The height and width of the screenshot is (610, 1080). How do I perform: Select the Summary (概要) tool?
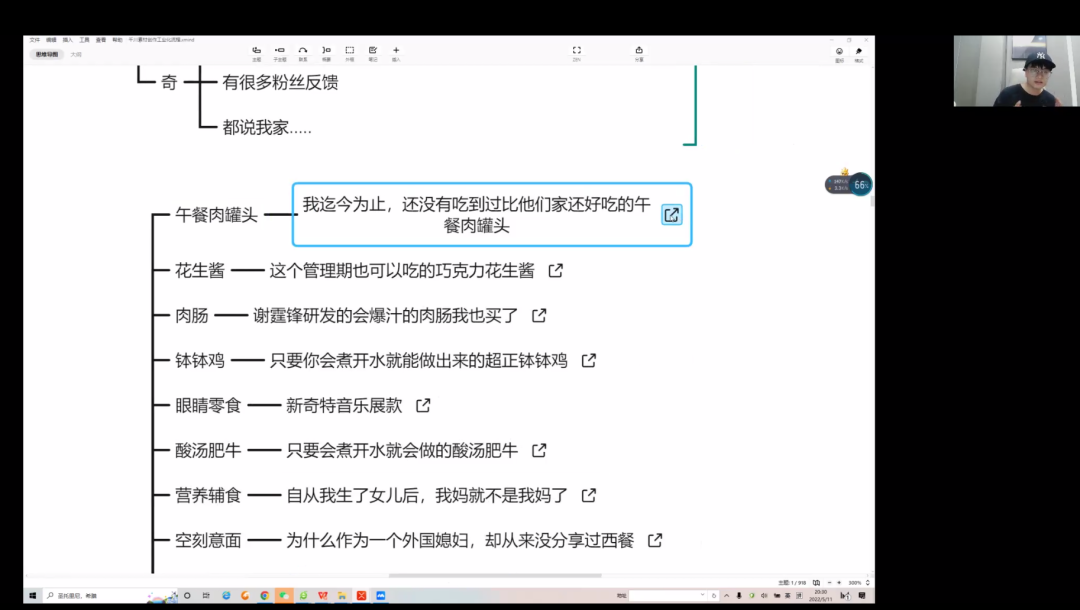pos(326,52)
